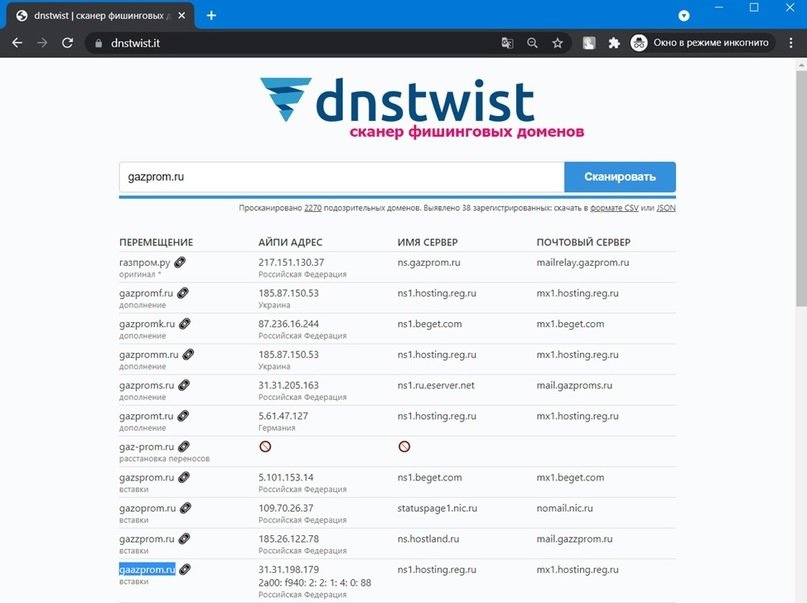Click IP address 31.31.205.163
Screen dimensions: 807x603
point(288,385)
